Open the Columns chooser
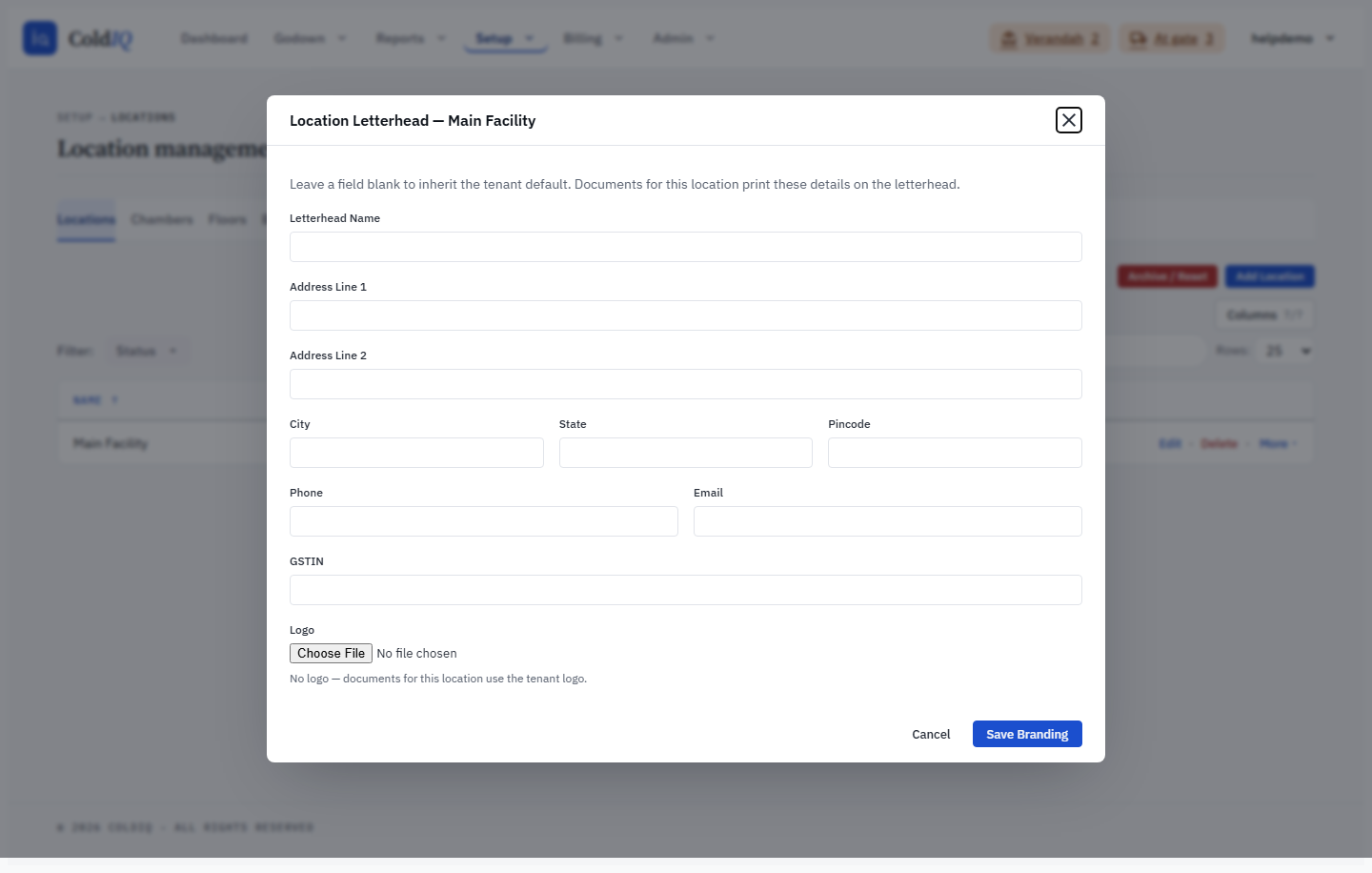Image resolution: width=1372 pixels, height=873 pixels. coord(1264,315)
